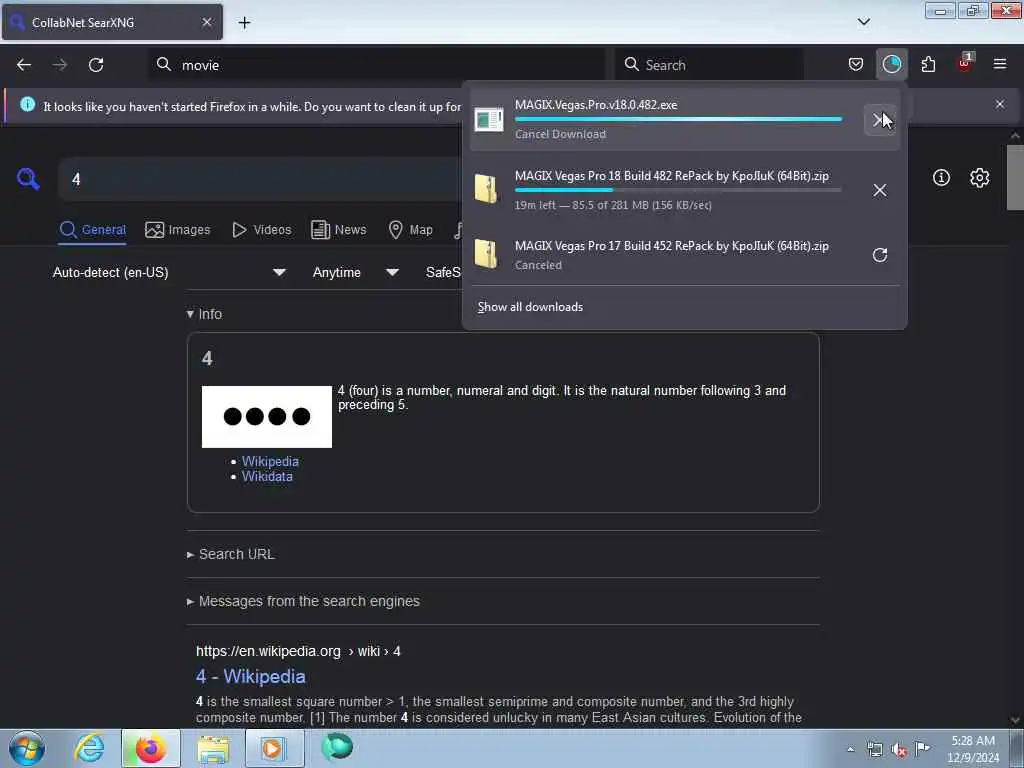Viewport: 1024px width, 768px height.
Task: Open the Windows Start menu
Action: click(x=27, y=748)
